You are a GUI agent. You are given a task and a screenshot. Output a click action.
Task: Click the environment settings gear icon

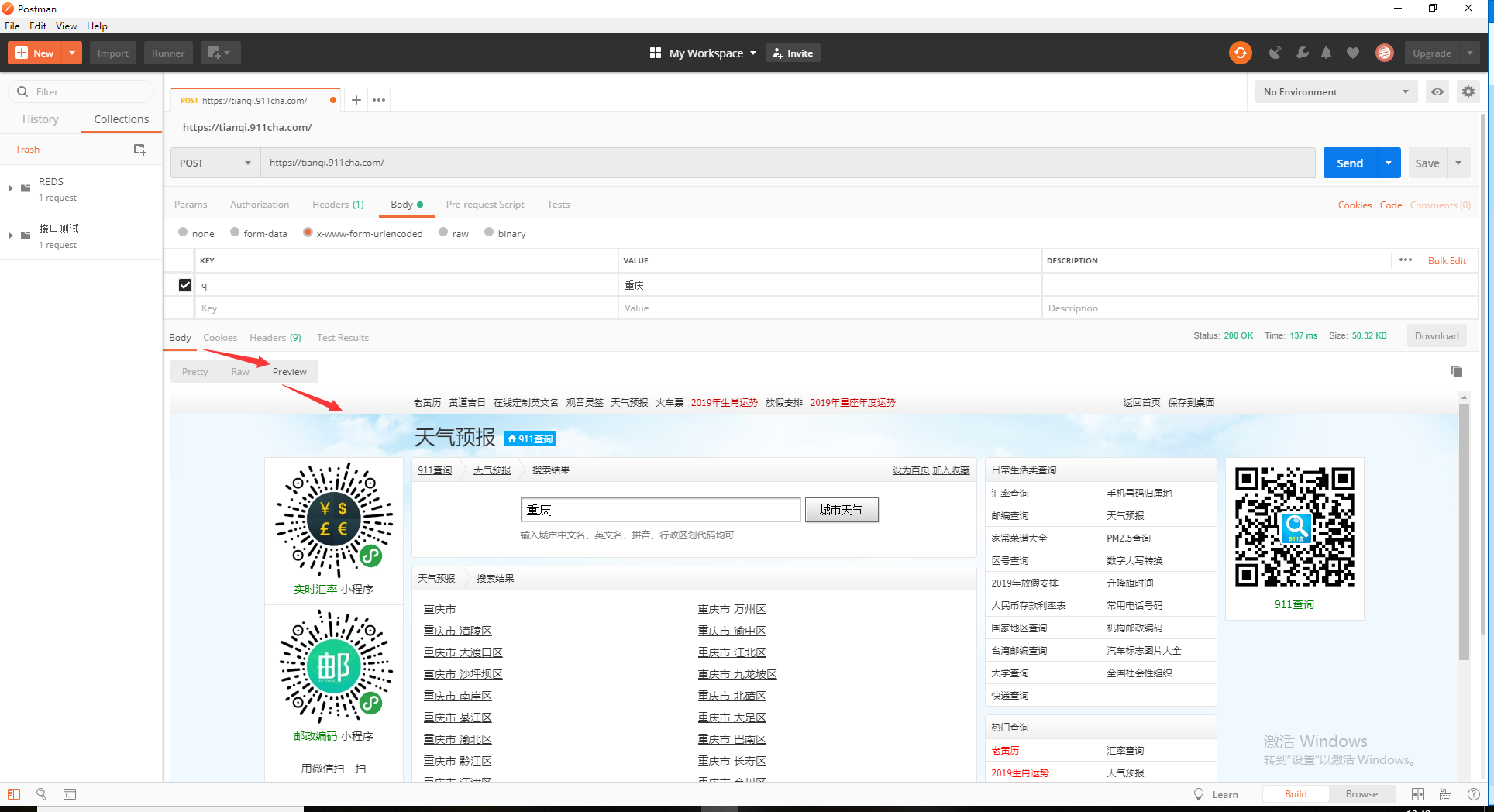1468,91
